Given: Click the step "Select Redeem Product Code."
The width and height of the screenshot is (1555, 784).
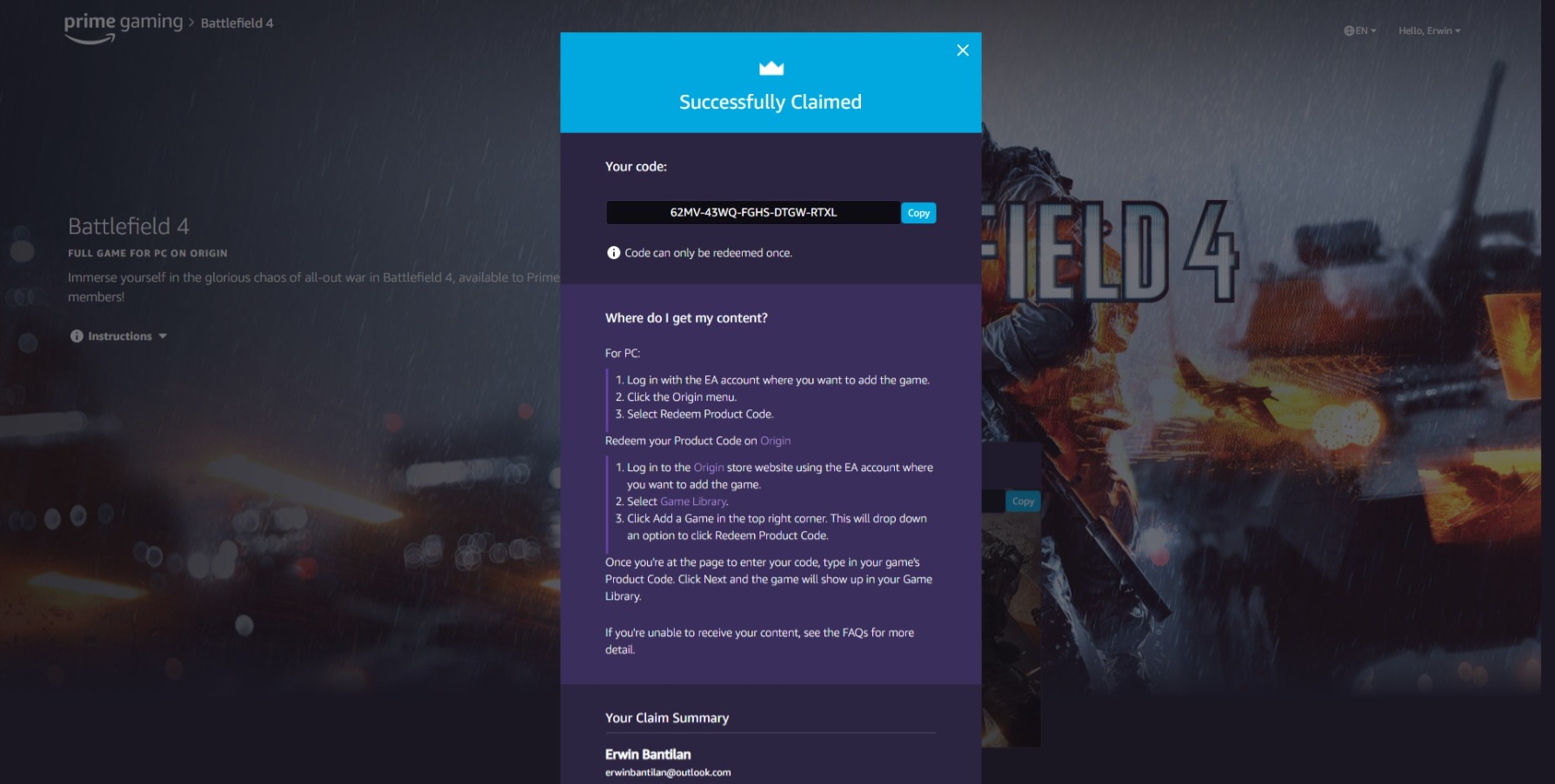Looking at the screenshot, I should coord(700,415).
